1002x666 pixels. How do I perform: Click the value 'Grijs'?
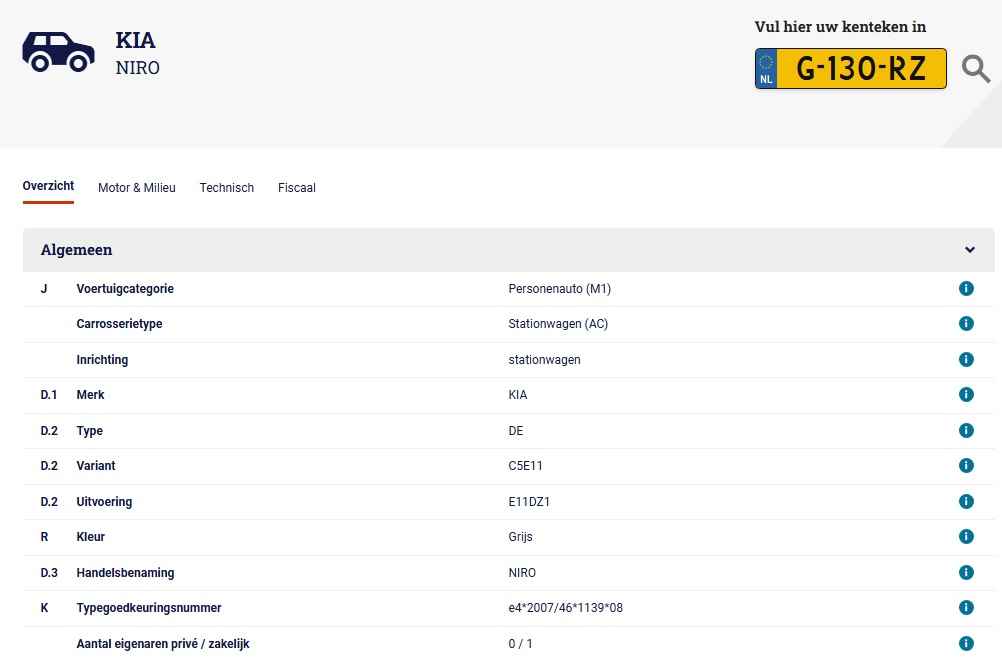pos(520,537)
